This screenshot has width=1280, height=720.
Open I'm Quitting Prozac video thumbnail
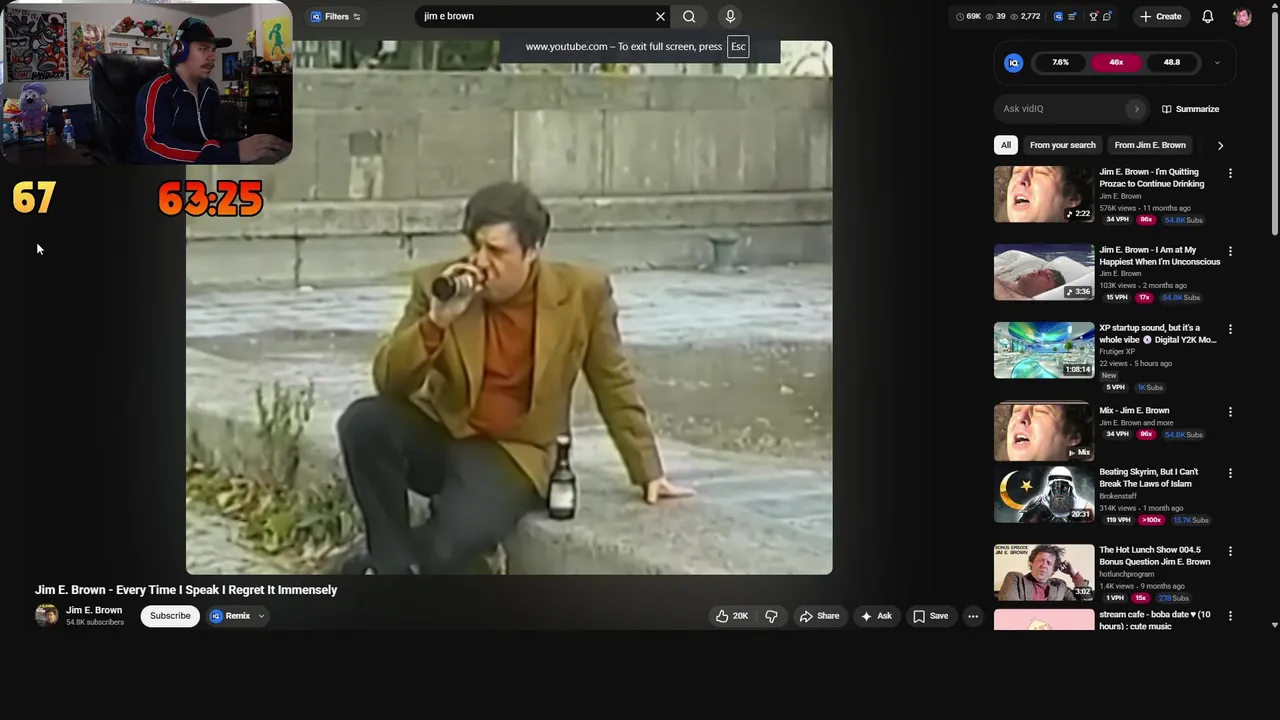(1044, 194)
